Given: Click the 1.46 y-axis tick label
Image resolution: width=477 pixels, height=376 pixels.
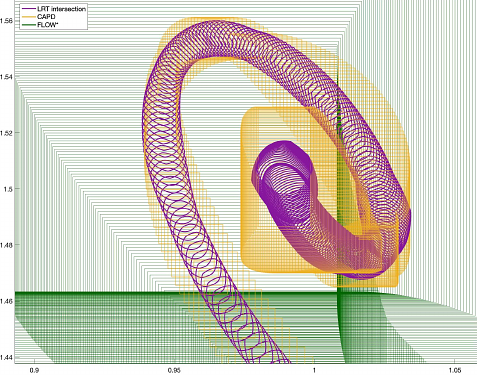Looking at the screenshot, I should (6, 301).
